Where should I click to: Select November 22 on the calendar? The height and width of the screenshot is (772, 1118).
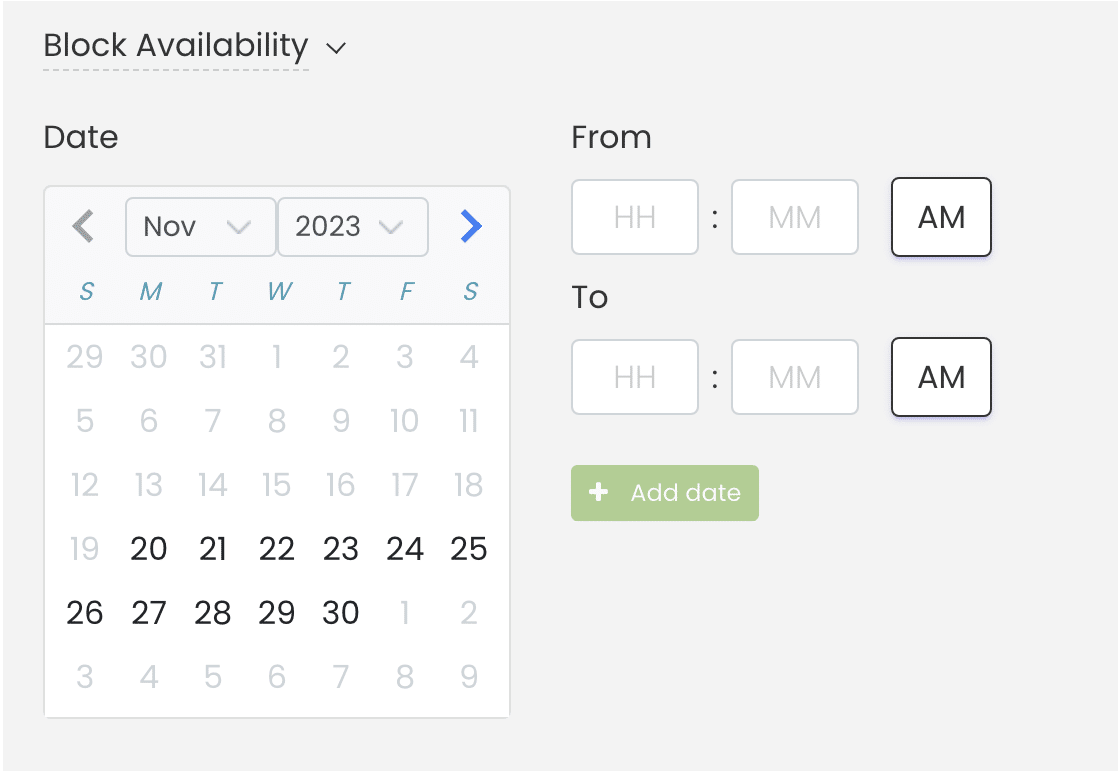point(277,549)
